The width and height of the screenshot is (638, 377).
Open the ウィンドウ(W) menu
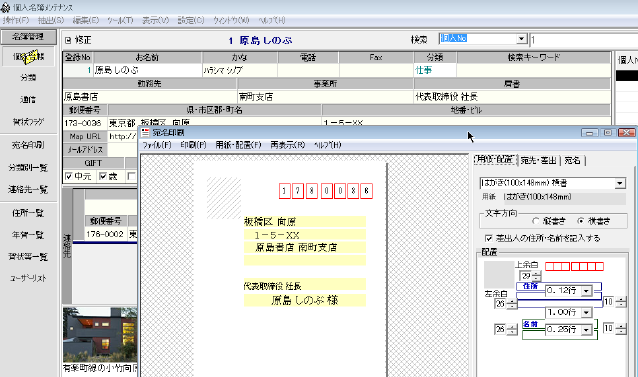pyautogui.click(x=231, y=20)
